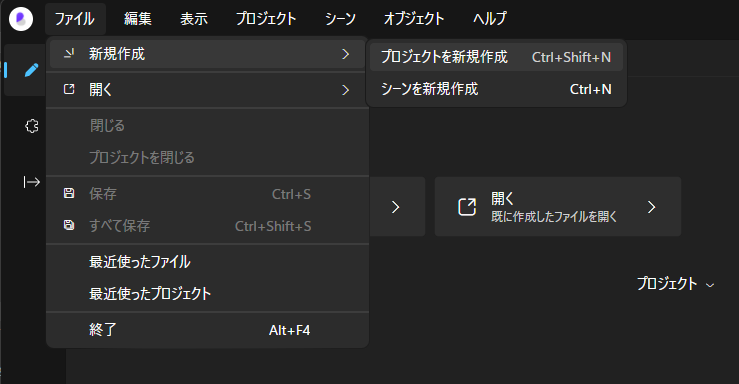Click the Ctrl+S shortcut text

coord(291,194)
